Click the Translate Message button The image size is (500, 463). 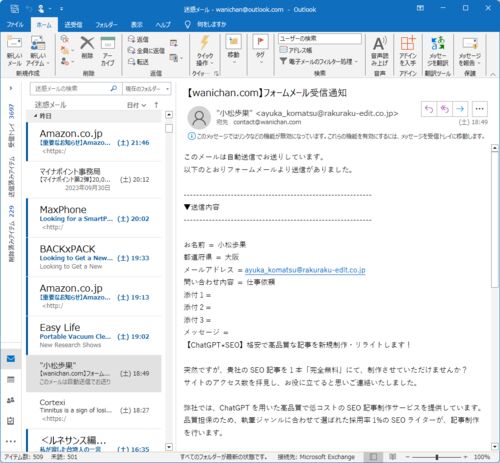[438, 51]
